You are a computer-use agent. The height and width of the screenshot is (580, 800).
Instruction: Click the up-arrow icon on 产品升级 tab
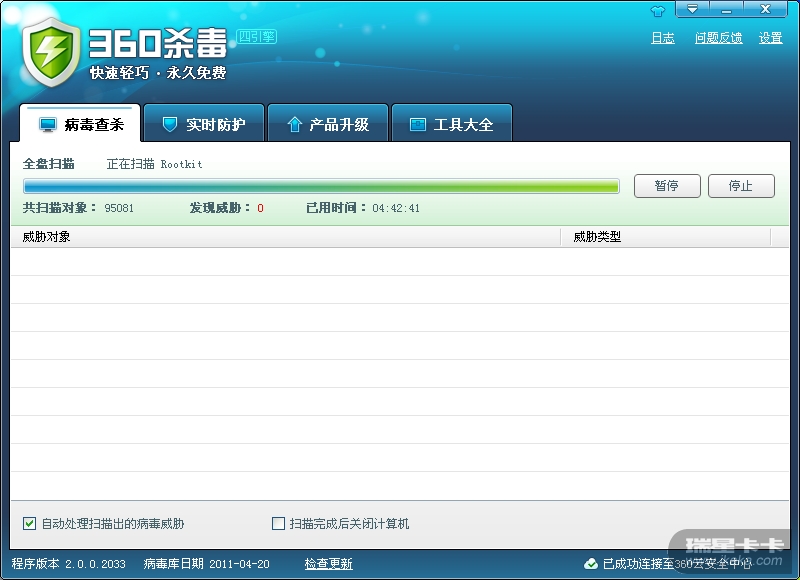click(x=294, y=124)
